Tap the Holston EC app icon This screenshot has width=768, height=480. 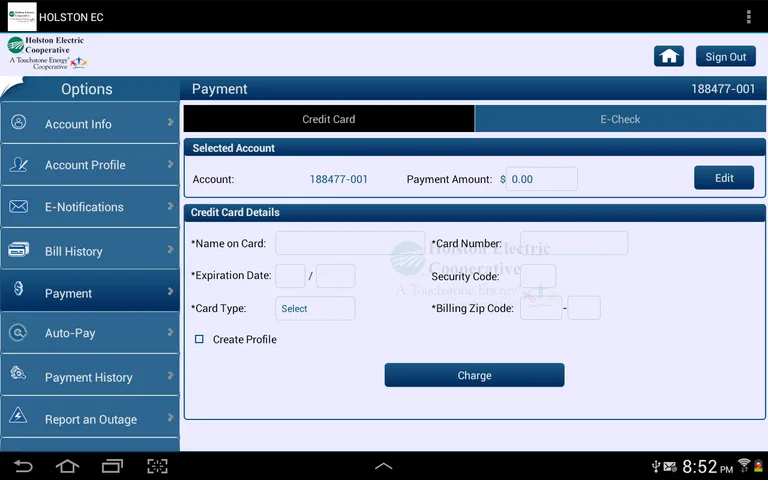click(x=22, y=17)
